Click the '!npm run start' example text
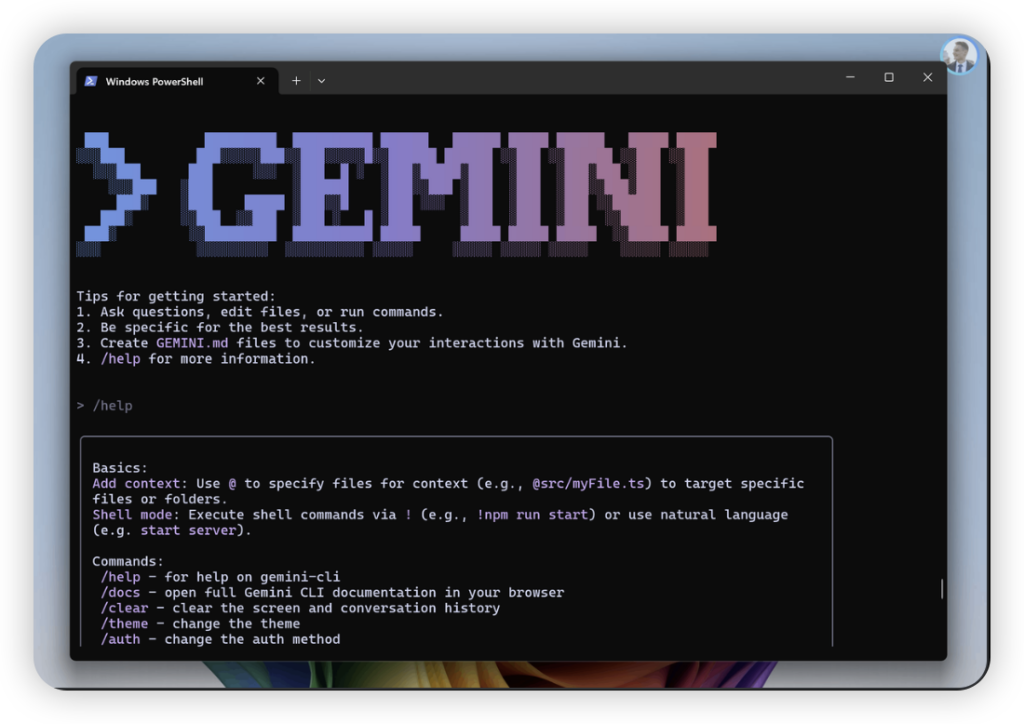 coord(532,514)
